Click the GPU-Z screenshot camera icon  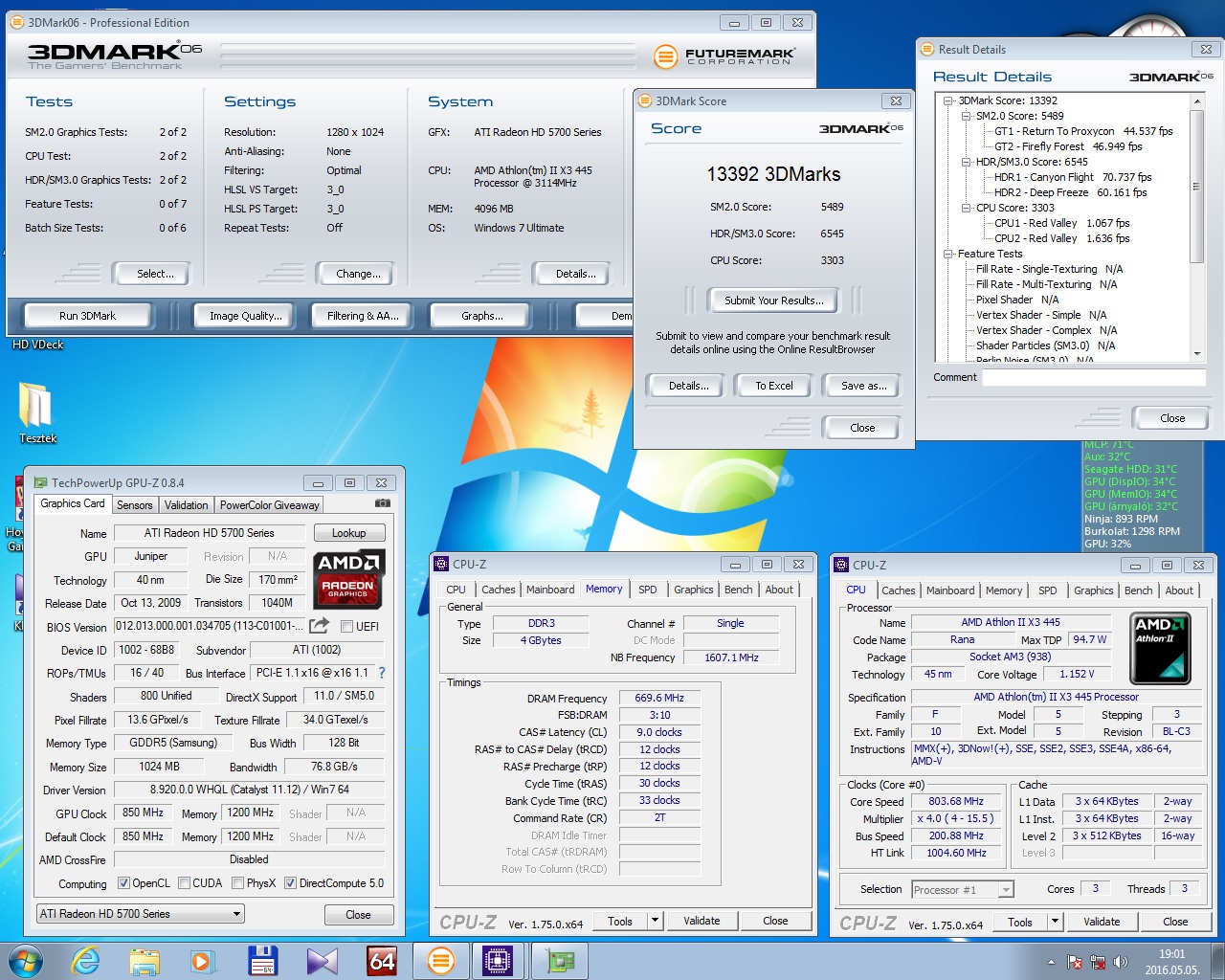(x=383, y=503)
